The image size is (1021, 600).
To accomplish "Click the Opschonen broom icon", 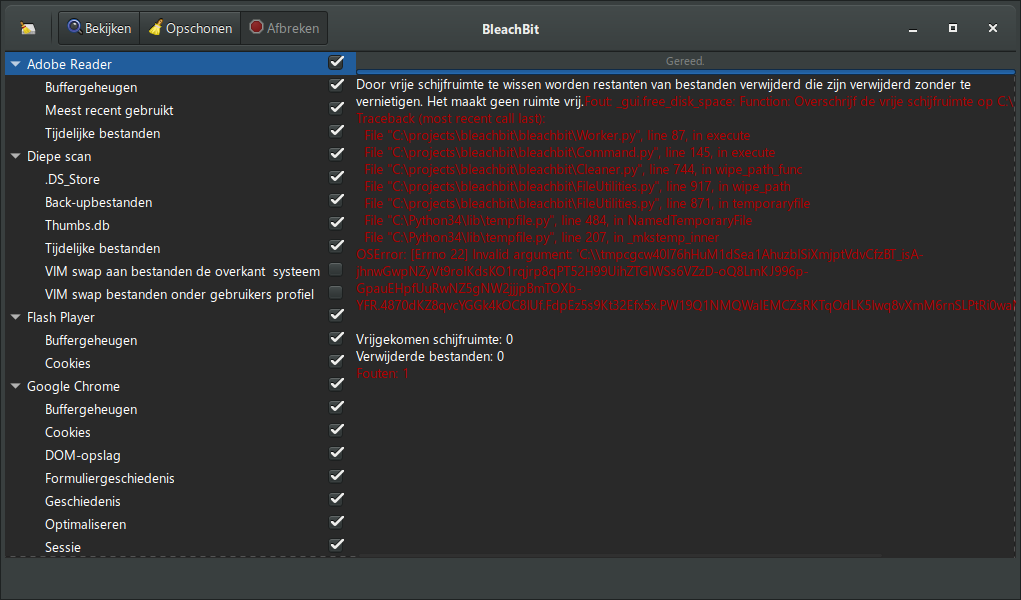I will coord(156,27).
